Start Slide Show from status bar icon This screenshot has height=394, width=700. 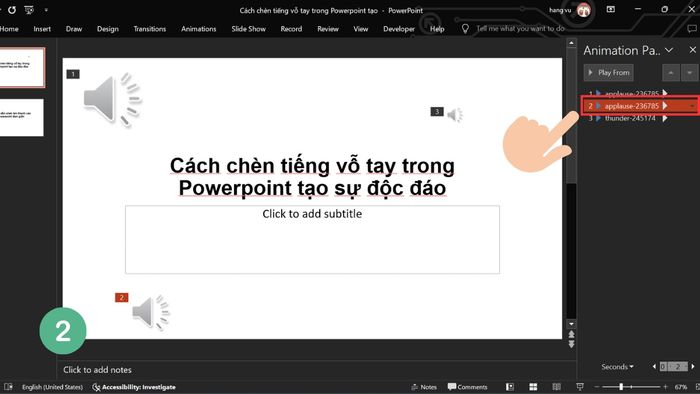pyautogui.click(x=580, y=387)
